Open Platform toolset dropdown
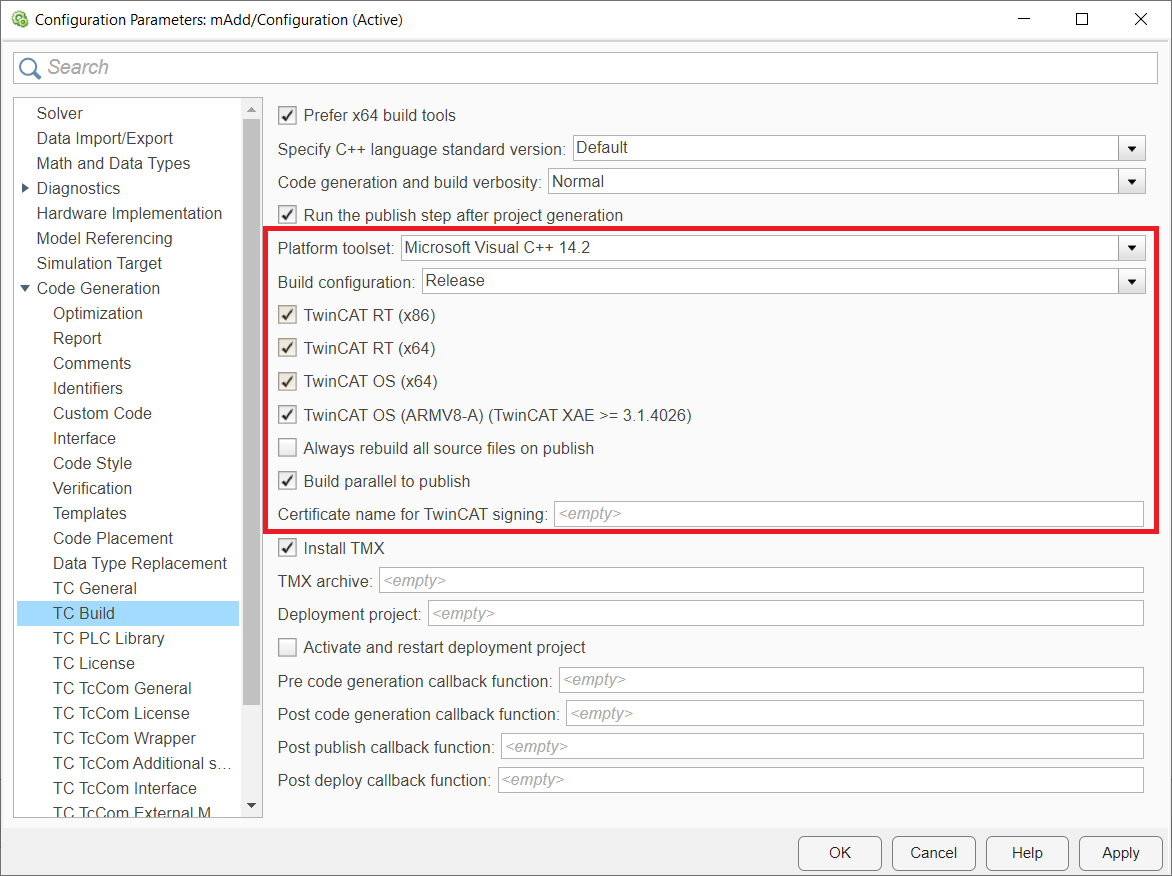Screen dimensions: 1172x876 tap(1132, 247)
